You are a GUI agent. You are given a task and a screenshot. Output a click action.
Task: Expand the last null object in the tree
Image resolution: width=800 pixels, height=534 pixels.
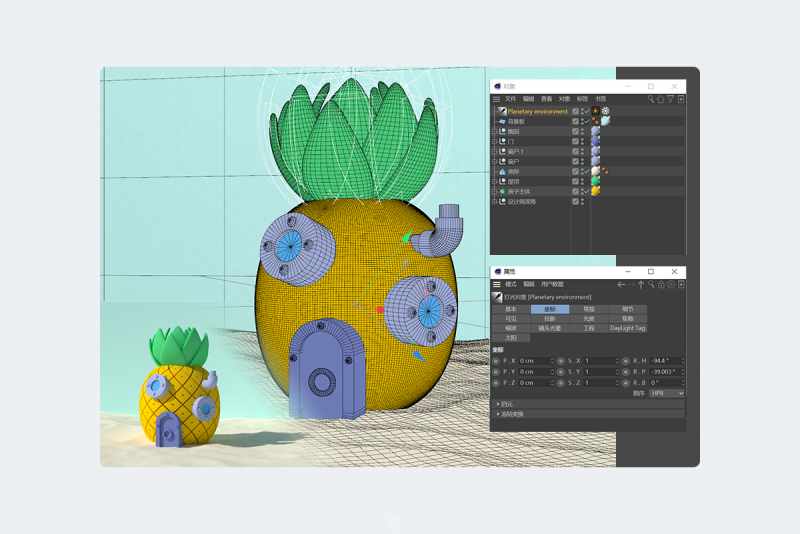point(494,201)
